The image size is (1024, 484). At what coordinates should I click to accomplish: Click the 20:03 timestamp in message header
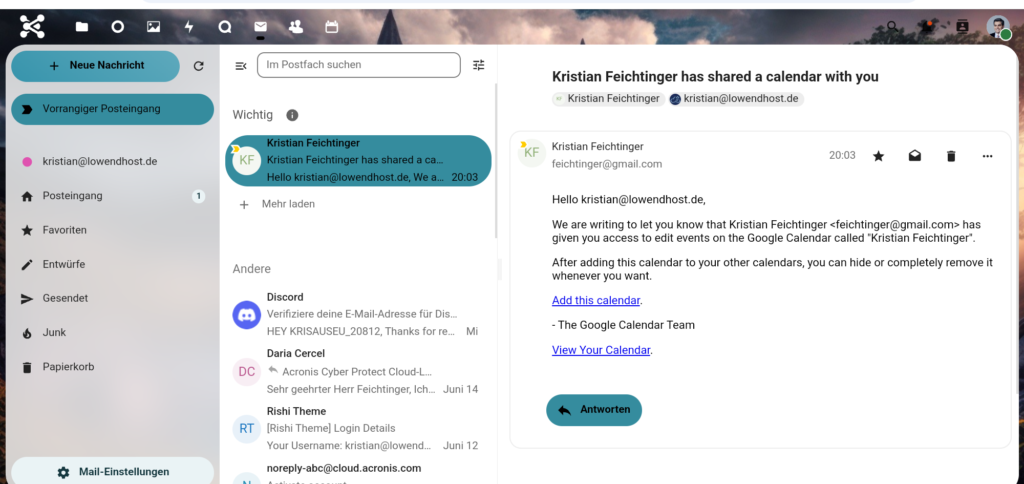click(x=842, y=155)
